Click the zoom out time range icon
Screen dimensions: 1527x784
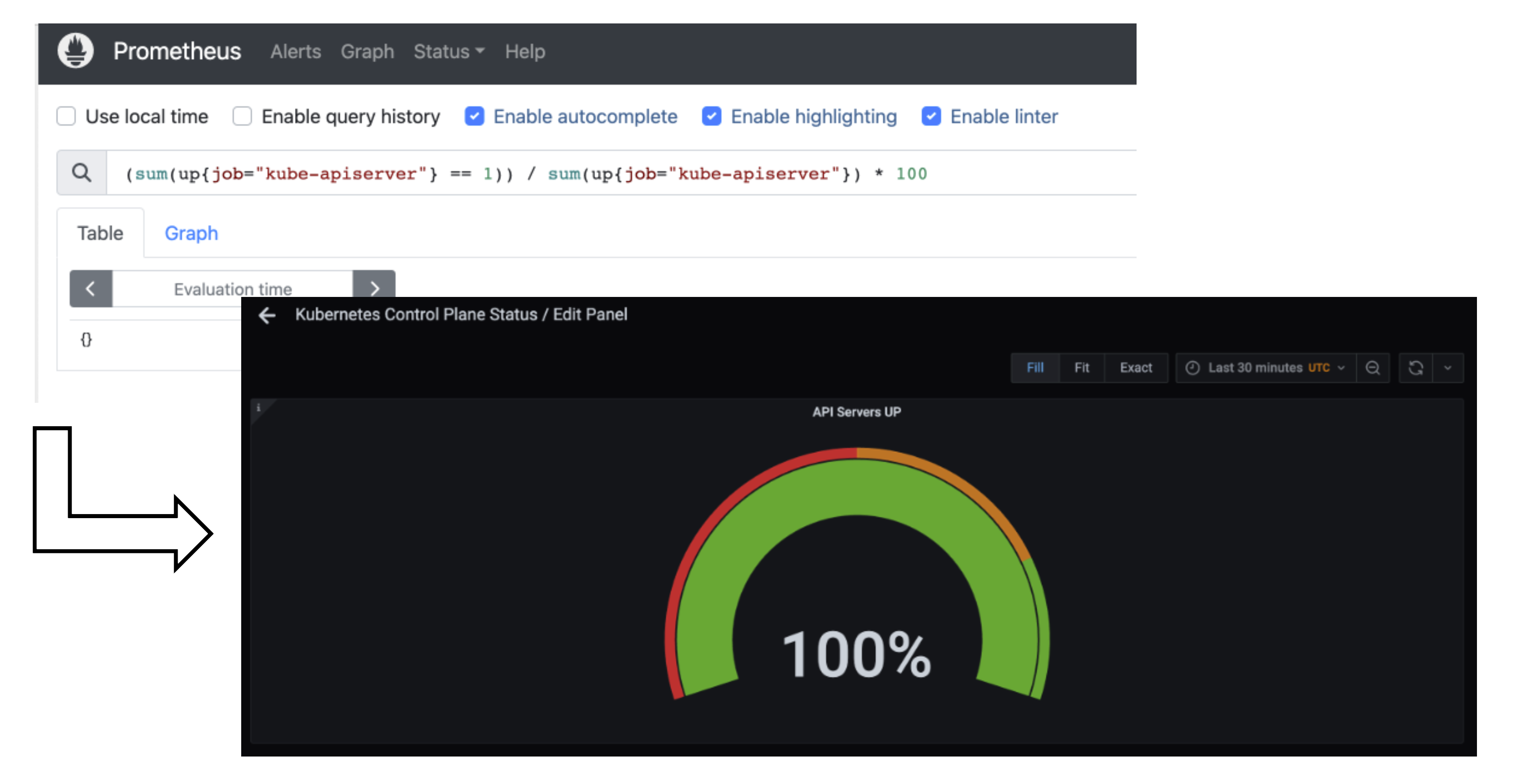[1372, 368]
